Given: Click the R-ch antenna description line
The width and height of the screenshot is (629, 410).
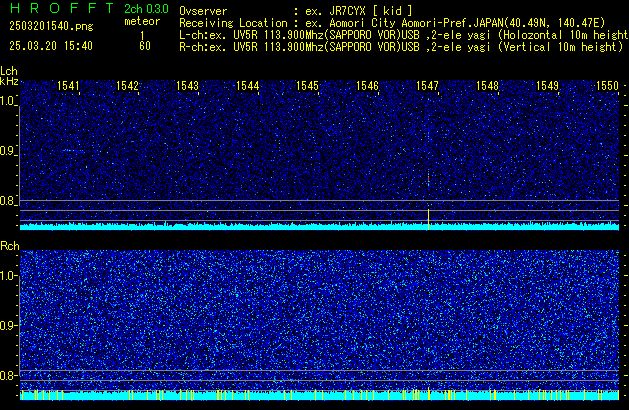Looking at the screenshot, I should pyautogui.click(x=401, y=47).
